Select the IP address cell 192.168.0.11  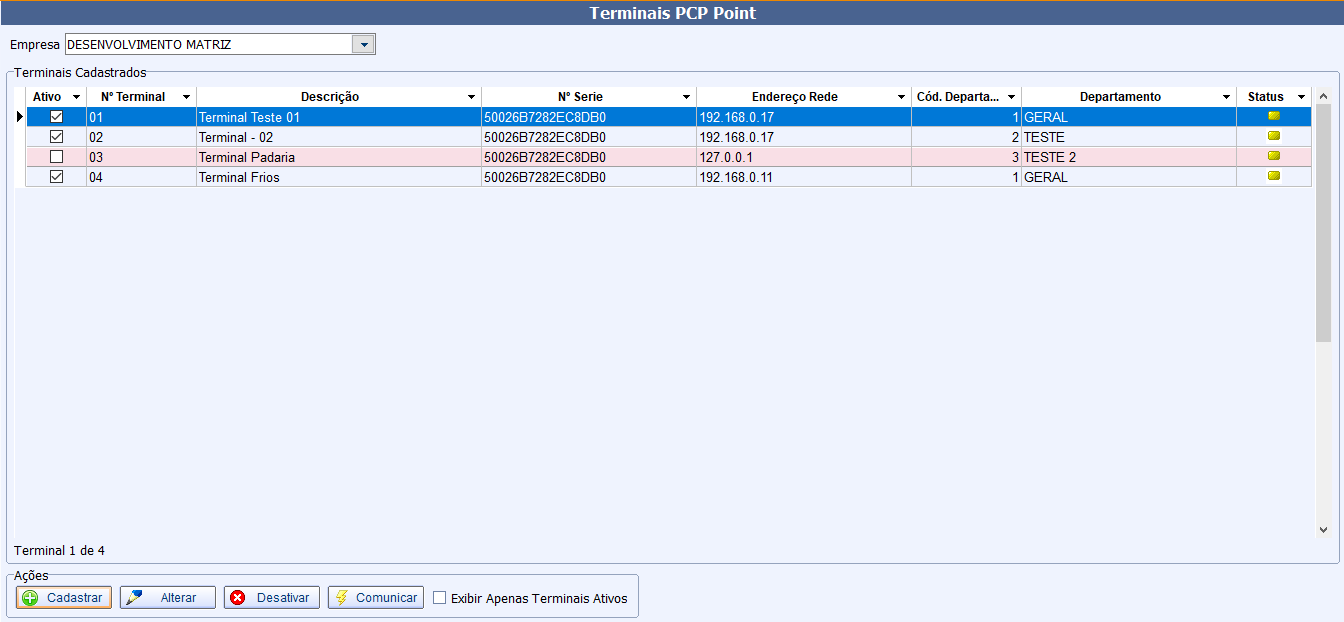[x=736, y=177]
